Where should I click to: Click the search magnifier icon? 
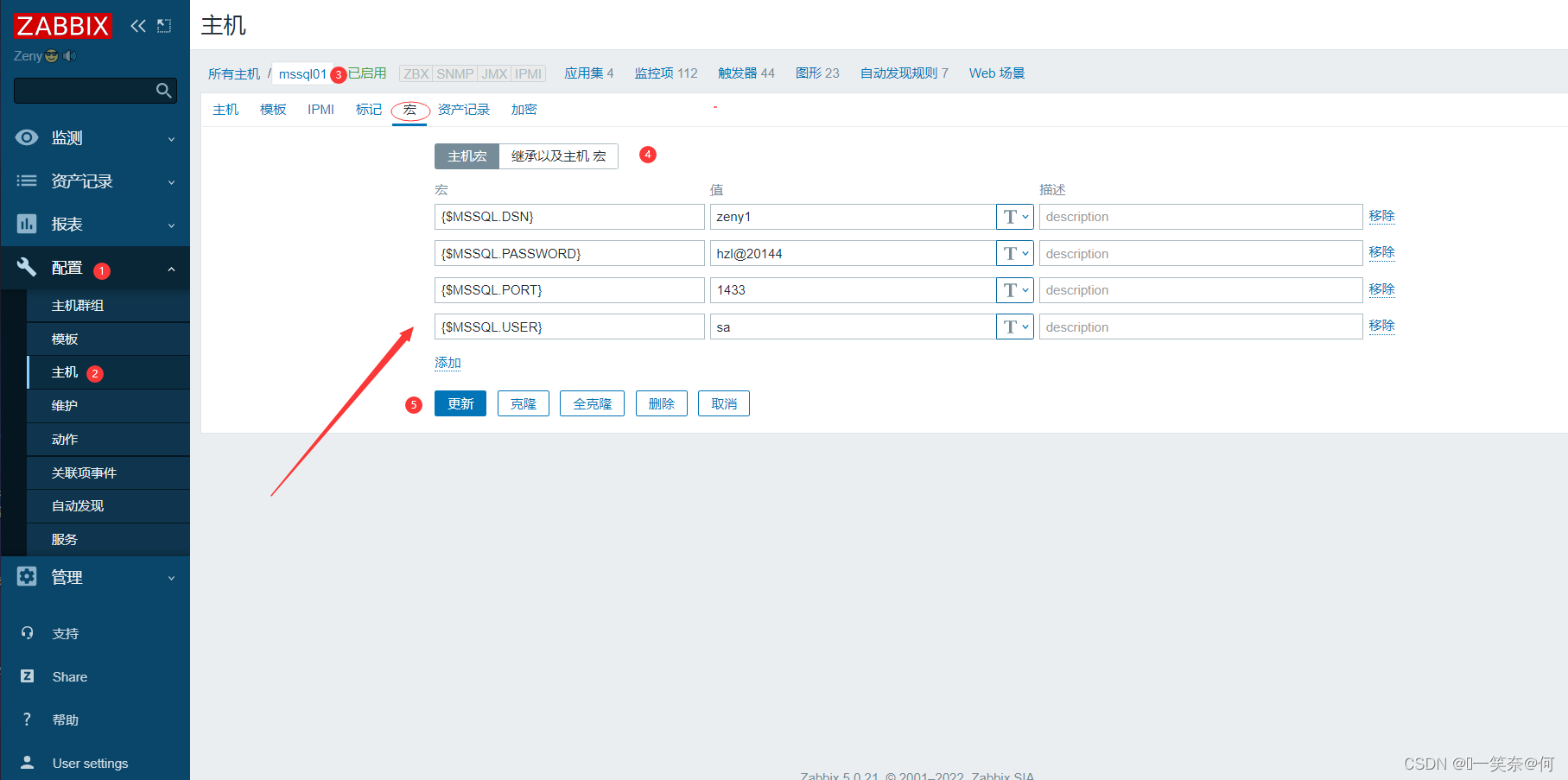(x=163, y=90)
